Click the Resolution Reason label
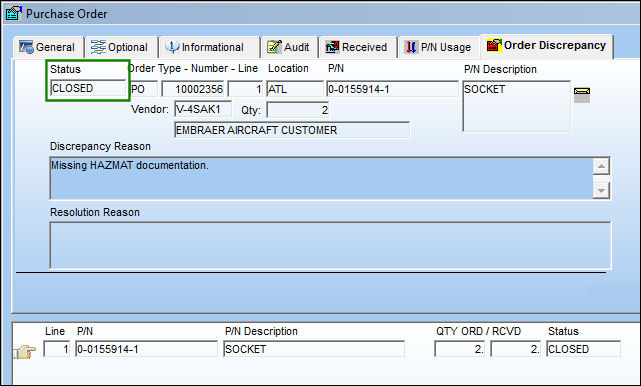This screenshot has height=386, width=641. click(95, 212)
